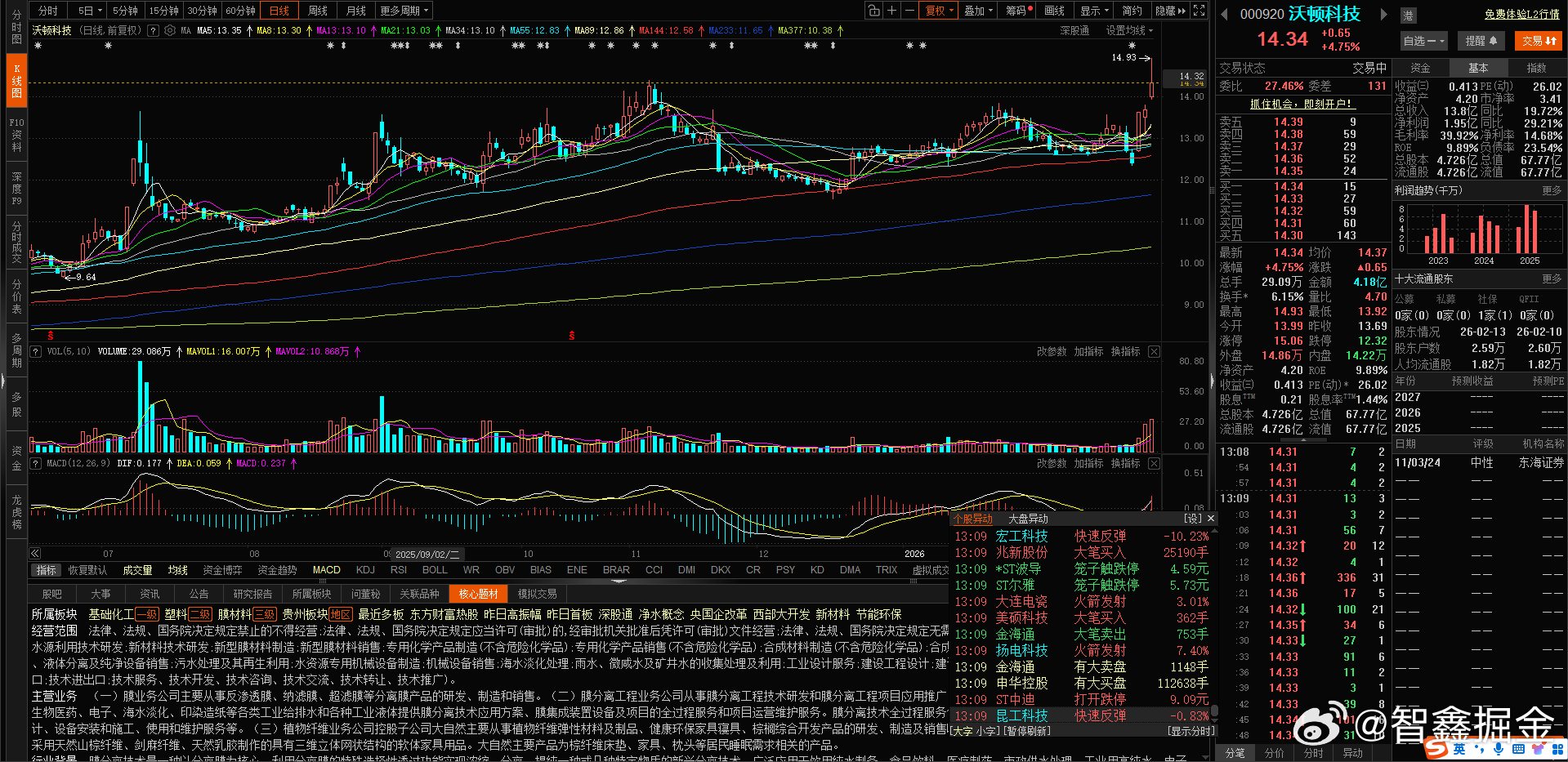Switch to 月线 monthly chart
The width and height of the screenshot is (1568, 762).
[x=356, y=11]
